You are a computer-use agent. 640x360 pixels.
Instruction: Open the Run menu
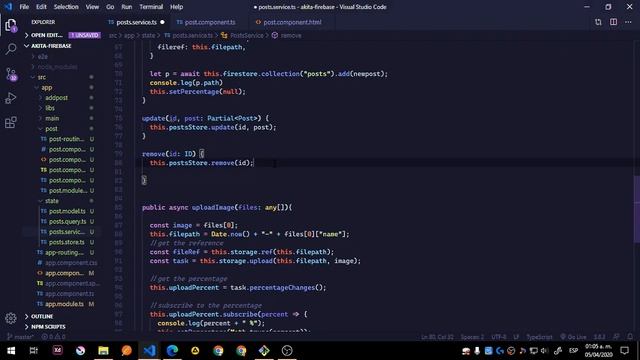(x=127, y=7)
